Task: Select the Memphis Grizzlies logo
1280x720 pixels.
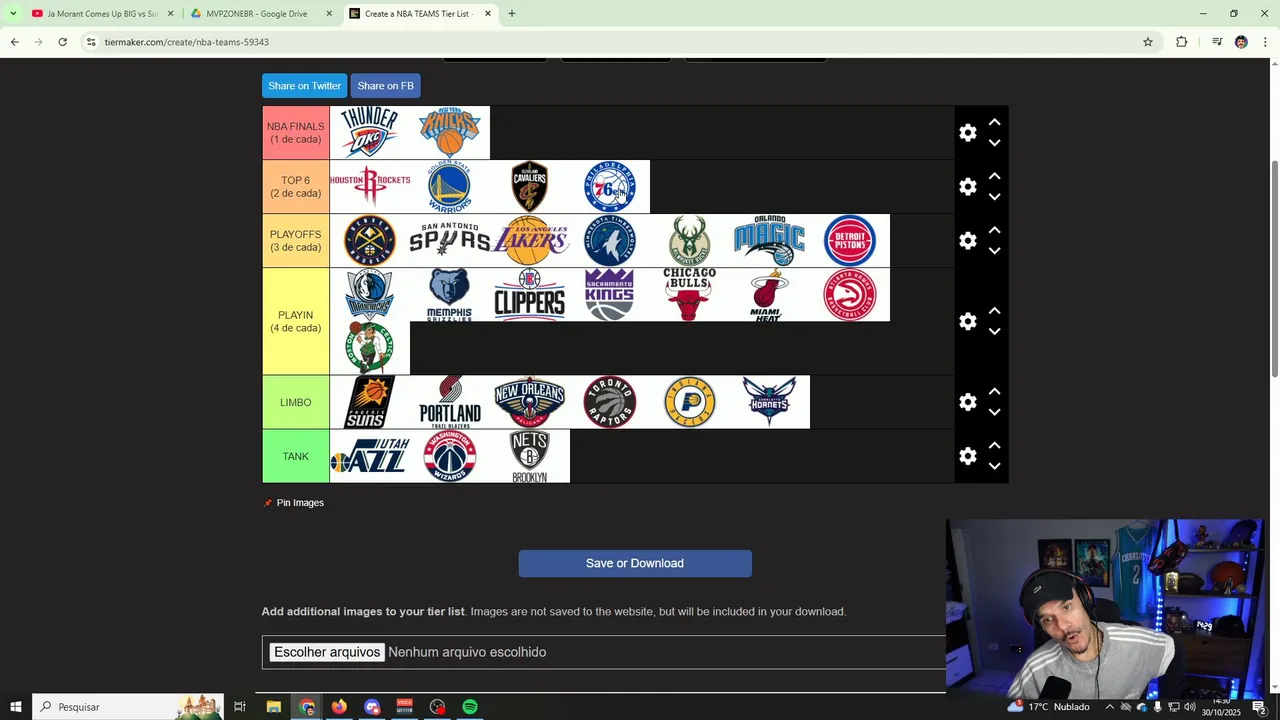Action: click(450, 295)
